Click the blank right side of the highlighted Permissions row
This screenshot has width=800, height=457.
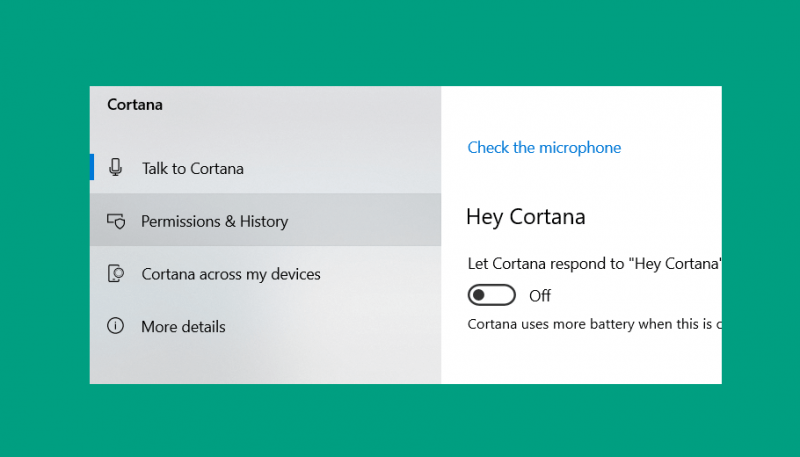[x=365, y=220]
